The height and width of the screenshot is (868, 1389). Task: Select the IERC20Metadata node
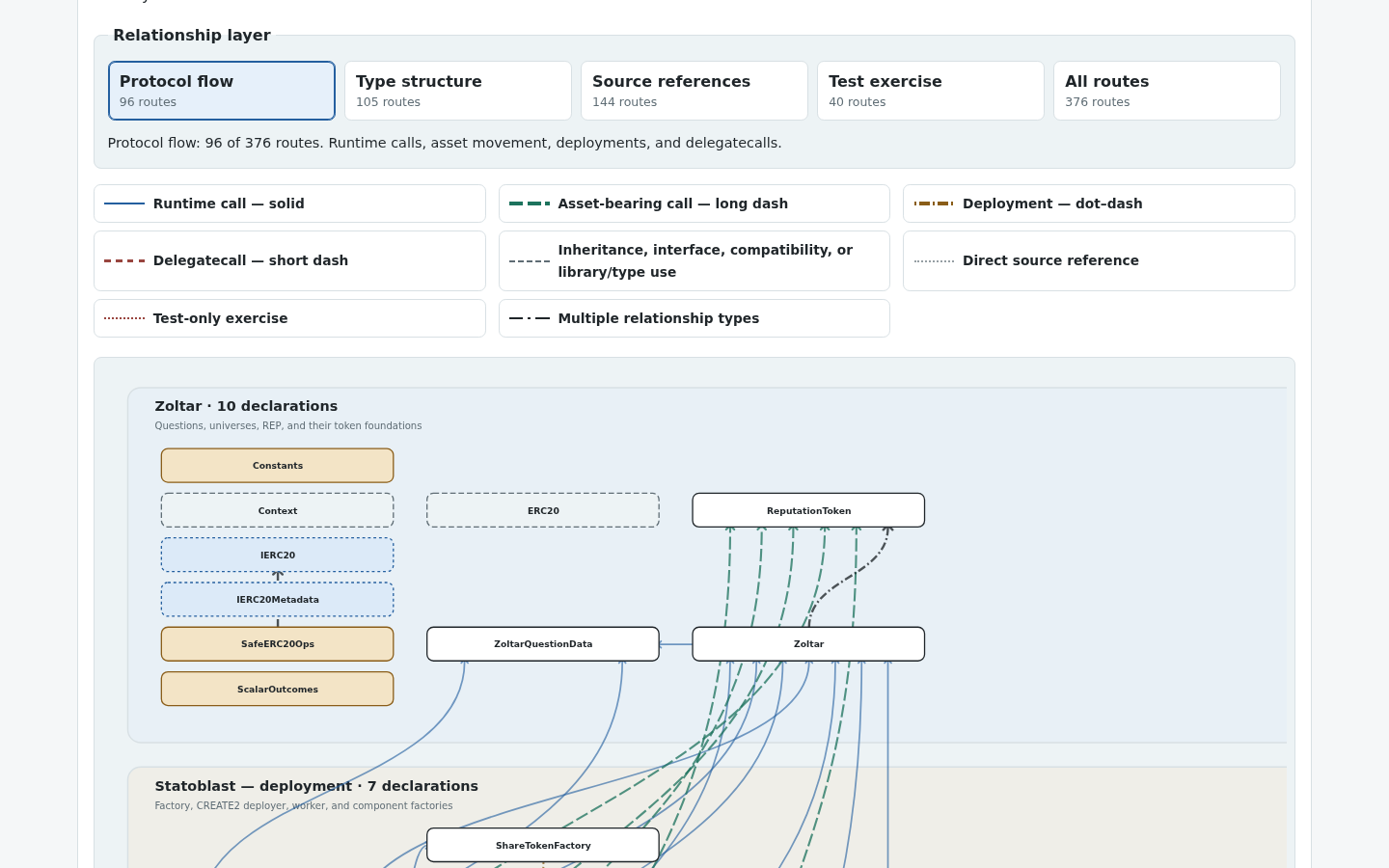[x=278, y=599]
